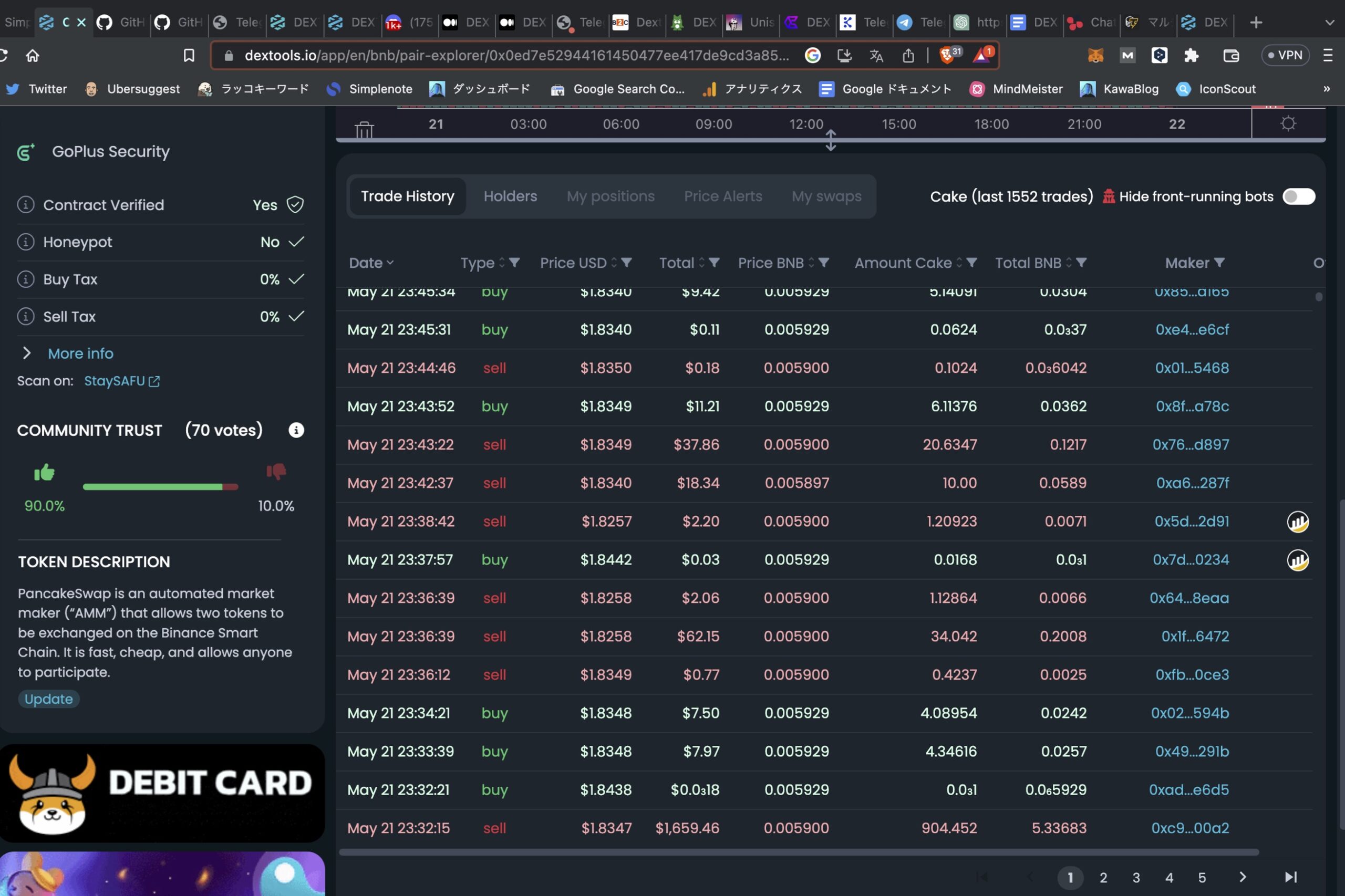Switch to the Holders tab

pyautogui.click(x=510, y=196)
